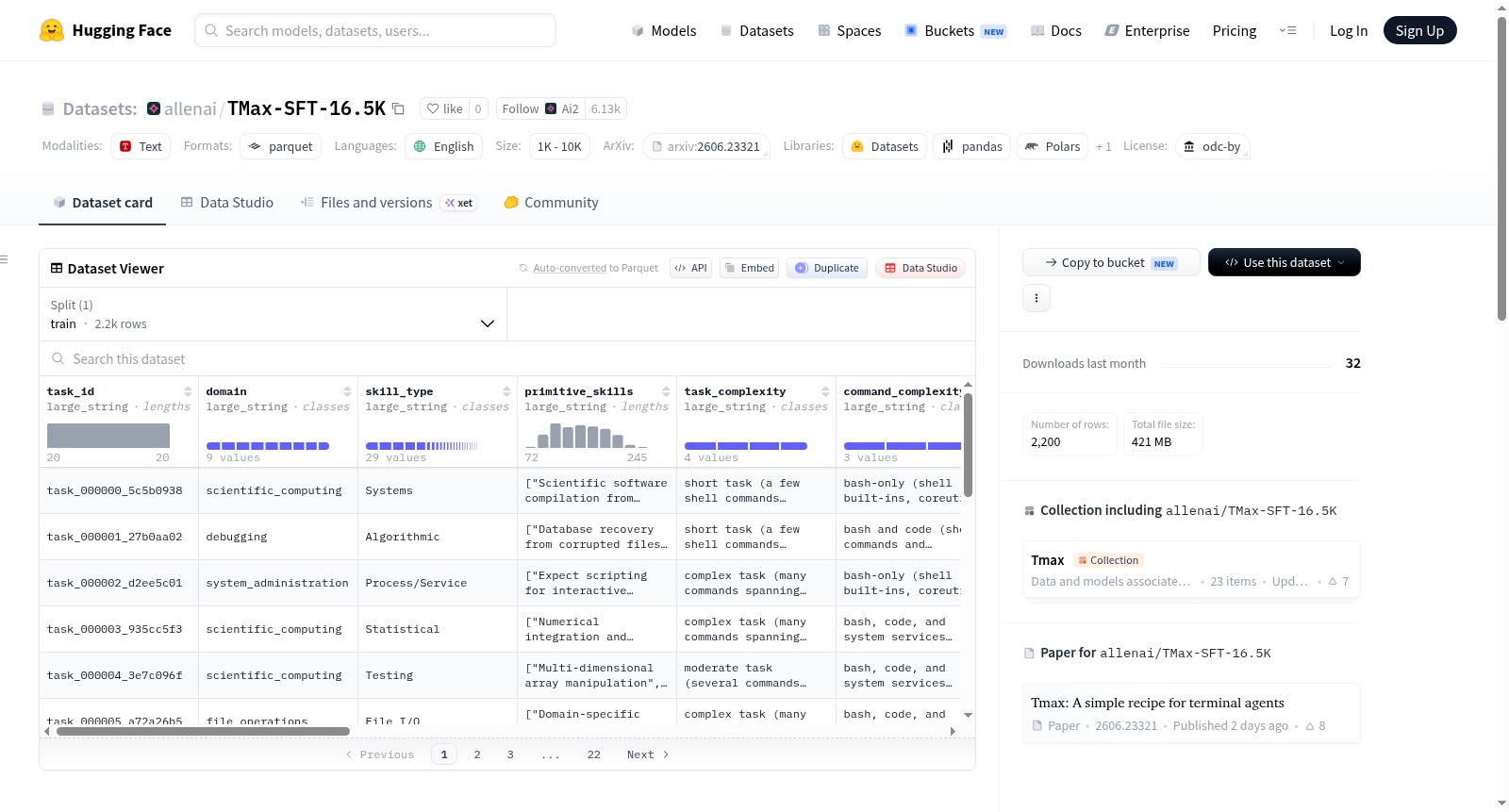Click the domain classes distribution bar
Screen dimensions: 1509x812
point(268,445)
